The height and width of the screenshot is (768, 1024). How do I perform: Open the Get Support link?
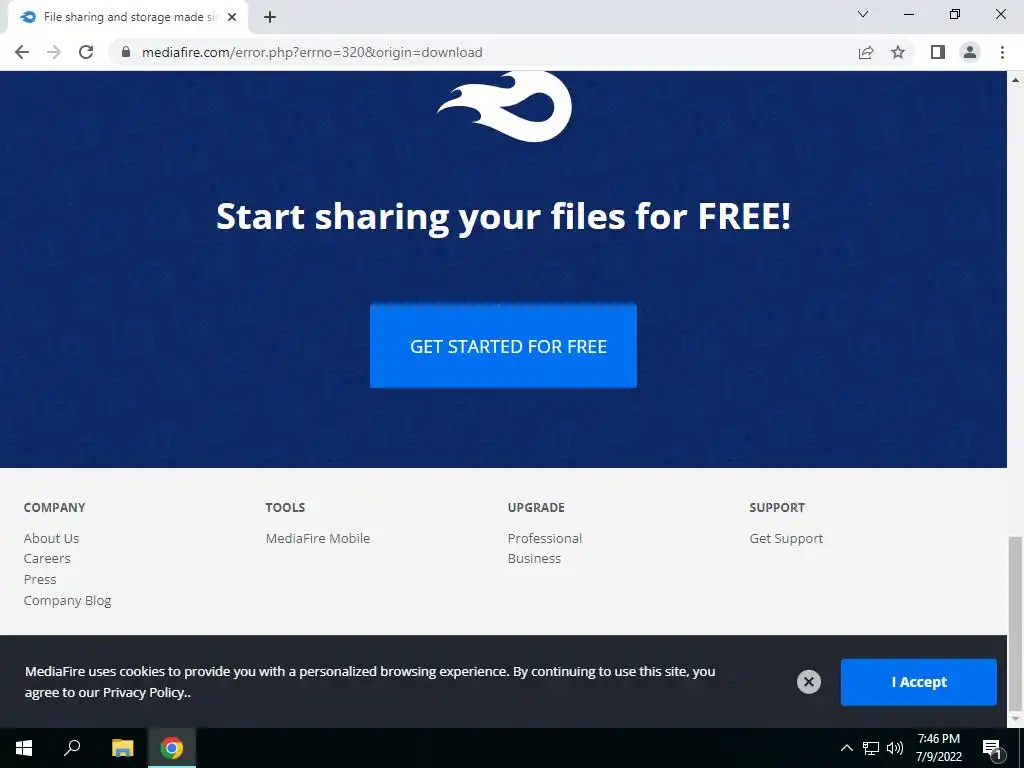(786, 538)
